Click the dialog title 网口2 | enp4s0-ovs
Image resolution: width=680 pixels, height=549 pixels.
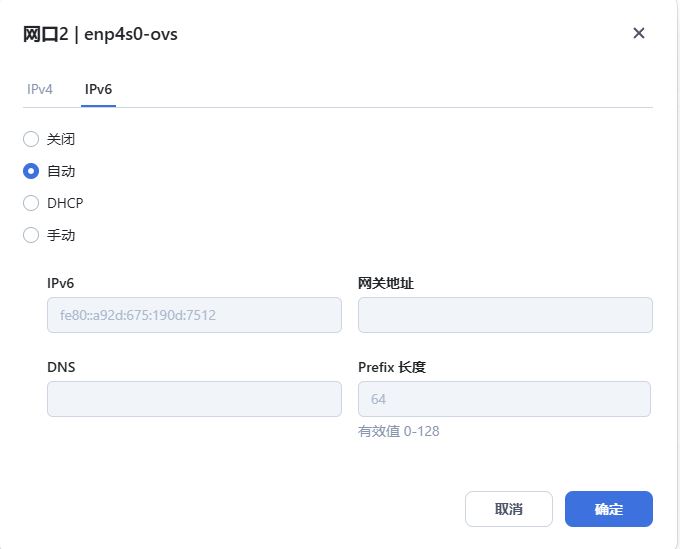100,34
